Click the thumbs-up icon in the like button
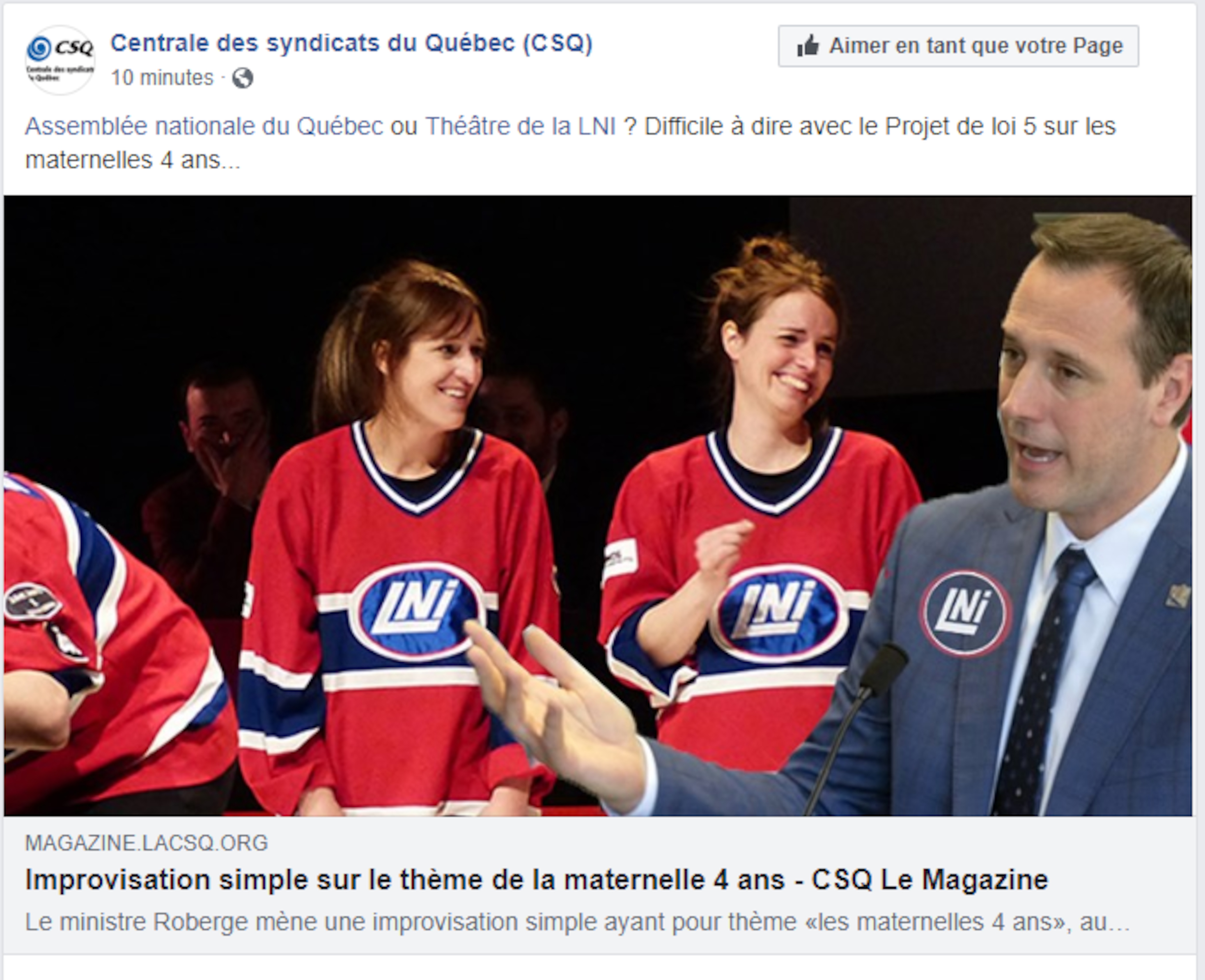 coord(808,46)
